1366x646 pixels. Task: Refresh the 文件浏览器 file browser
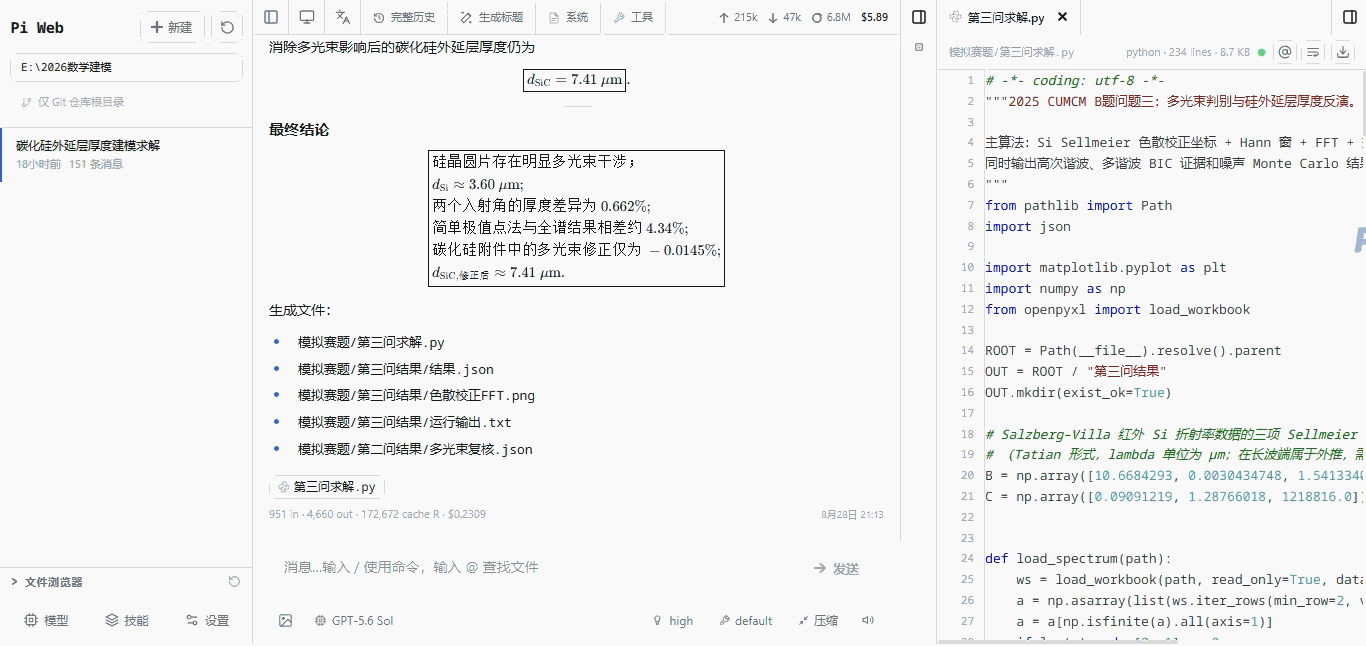point(234,582)
